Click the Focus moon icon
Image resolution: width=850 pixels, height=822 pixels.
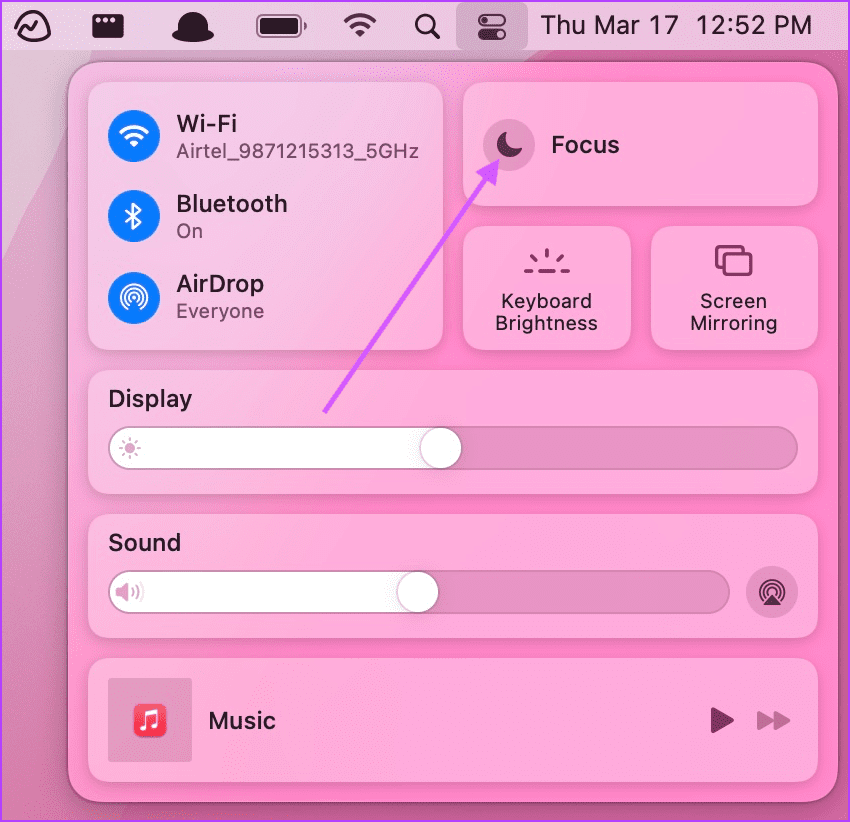pyautogui.click(x=509, y=145)
